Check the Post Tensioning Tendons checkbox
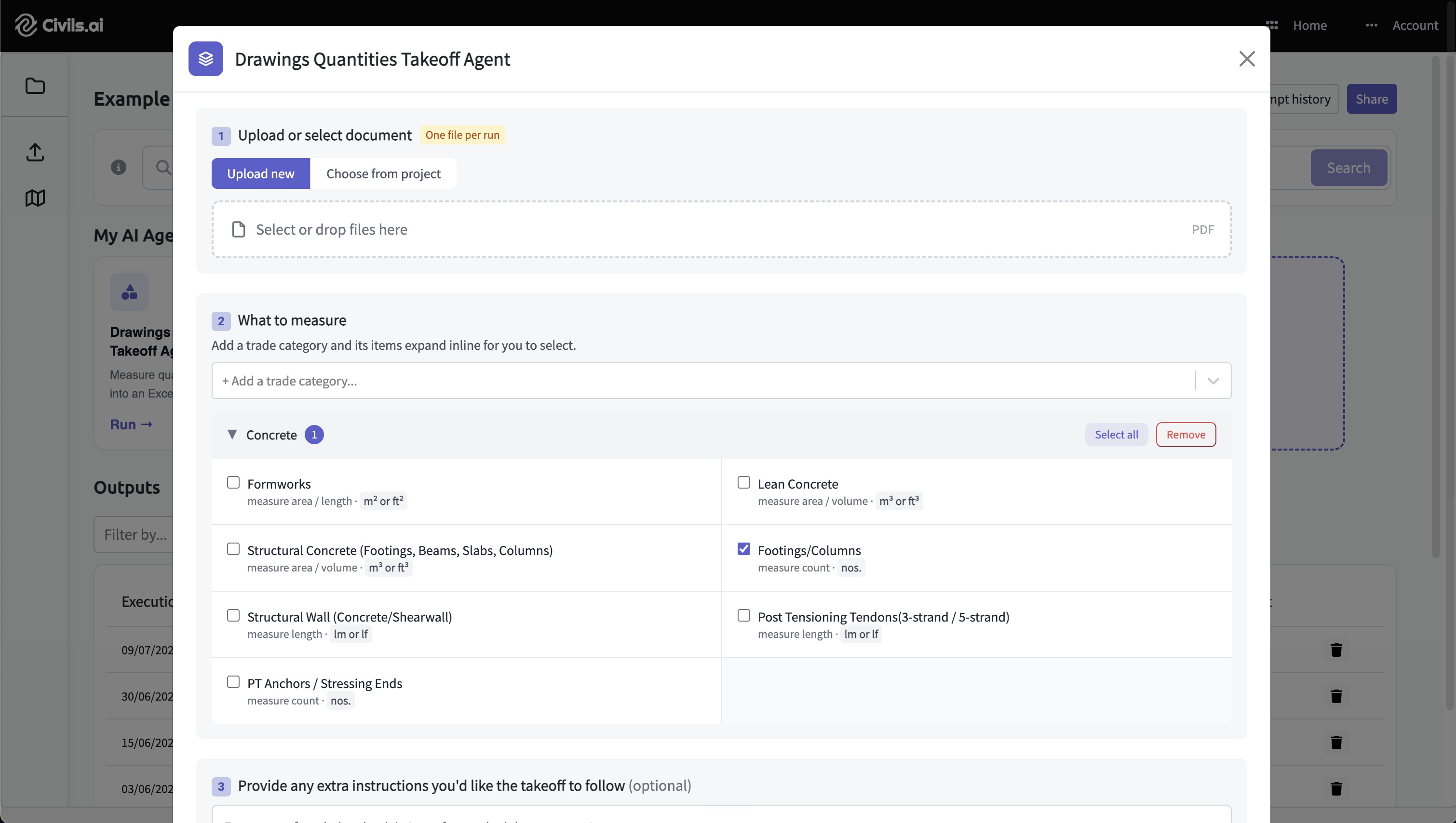The image size is (1456, 823). point(743,615)
